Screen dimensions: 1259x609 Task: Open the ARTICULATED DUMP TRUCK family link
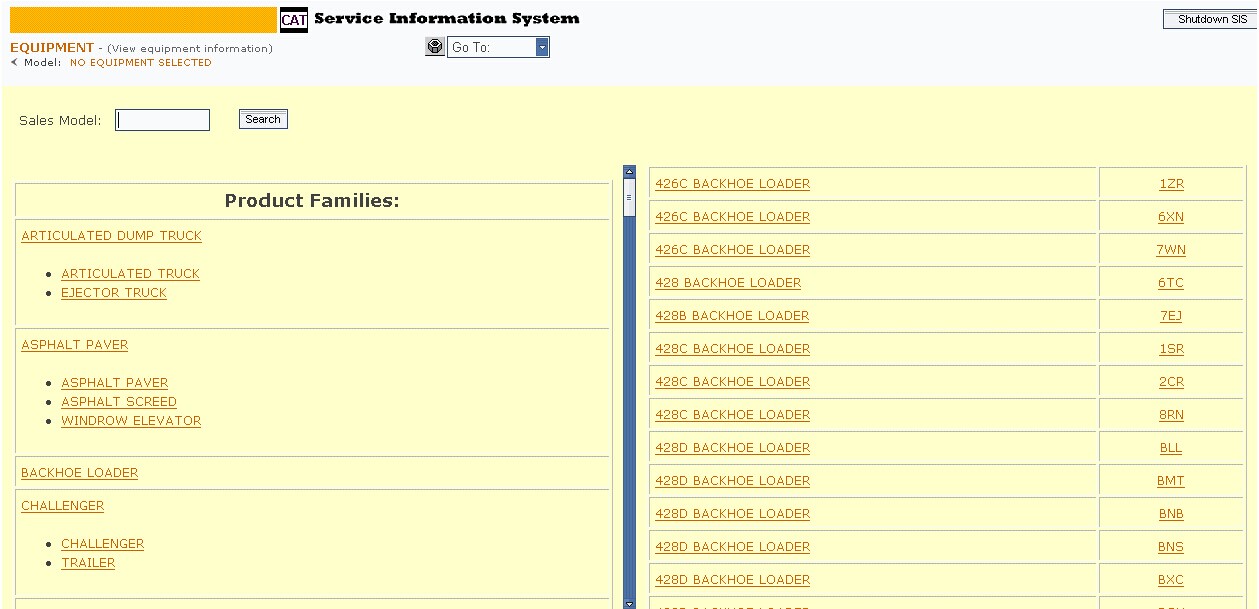coord(112,236)
